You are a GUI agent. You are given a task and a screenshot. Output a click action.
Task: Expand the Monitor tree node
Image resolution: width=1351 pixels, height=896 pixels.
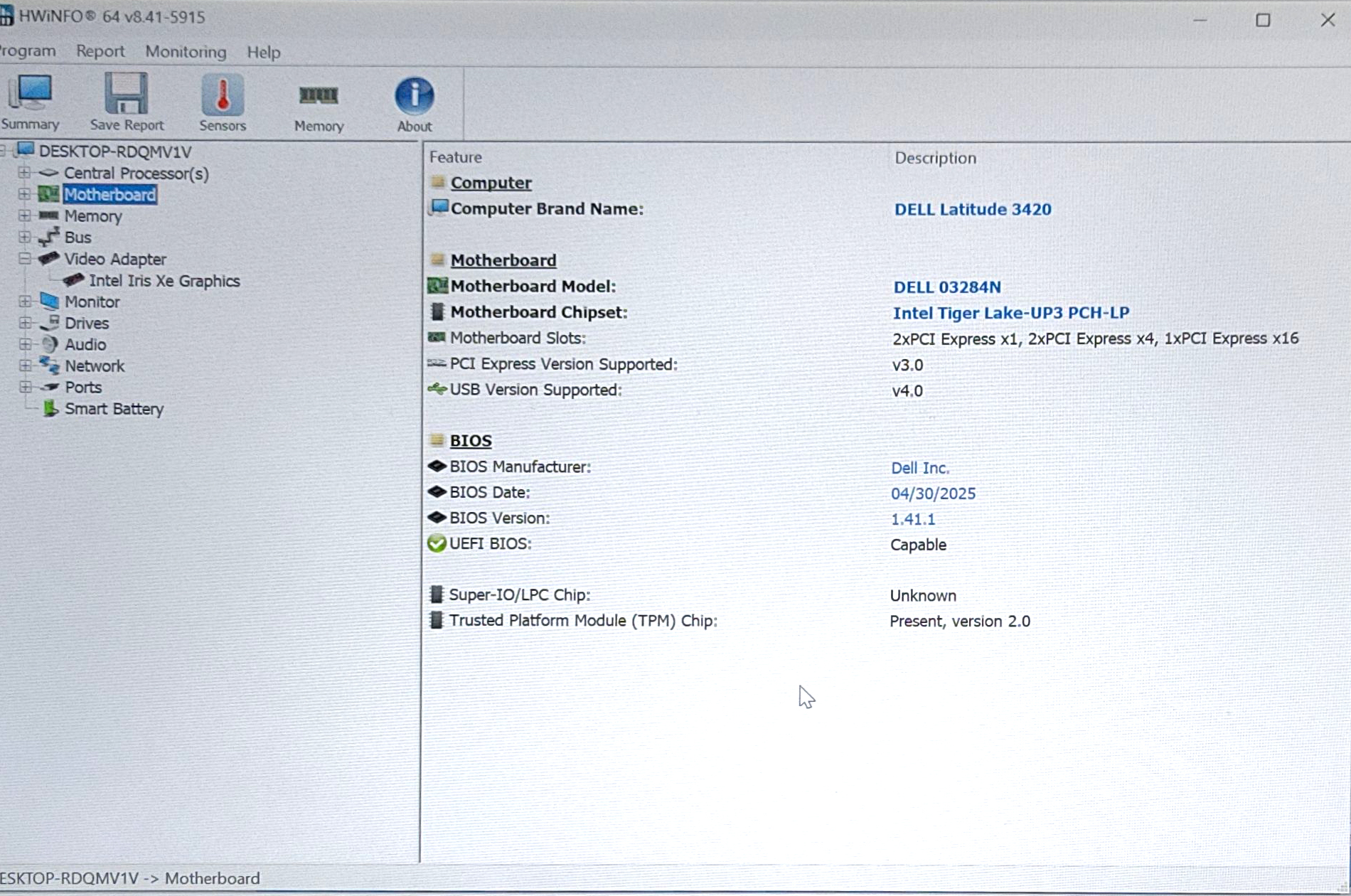(x=25, y=302)
